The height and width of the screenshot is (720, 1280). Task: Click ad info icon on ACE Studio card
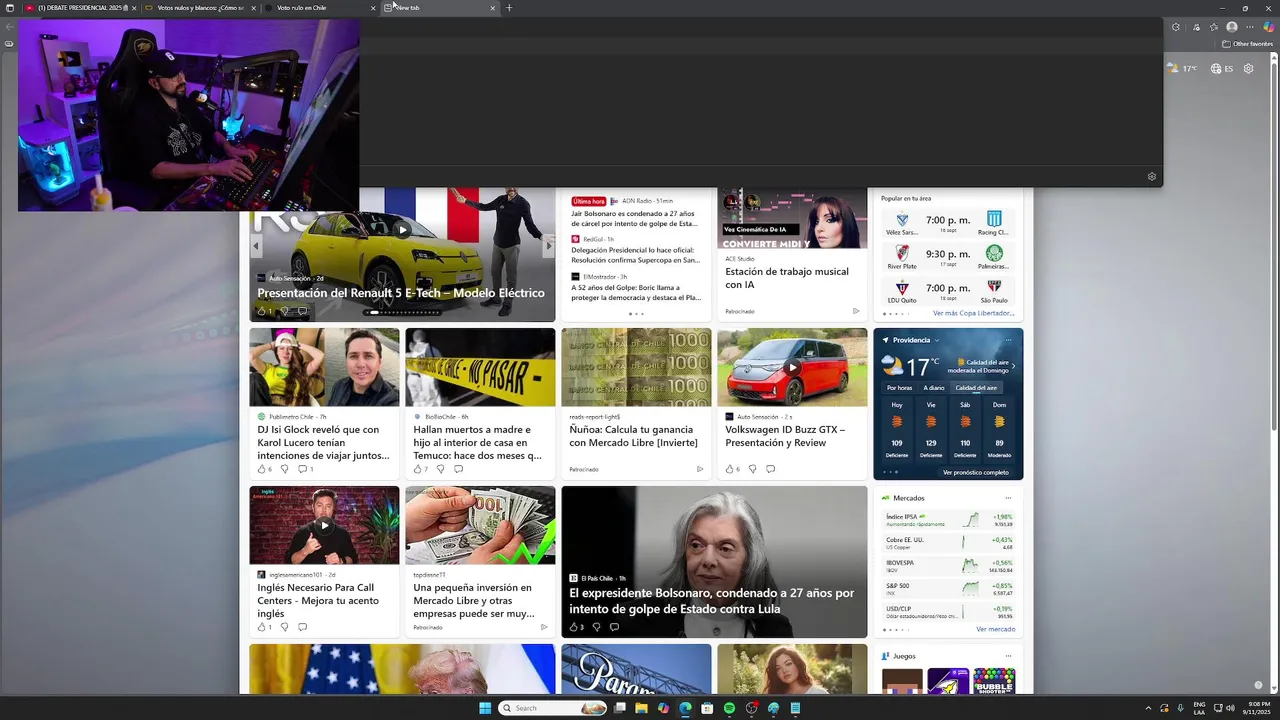856,311
